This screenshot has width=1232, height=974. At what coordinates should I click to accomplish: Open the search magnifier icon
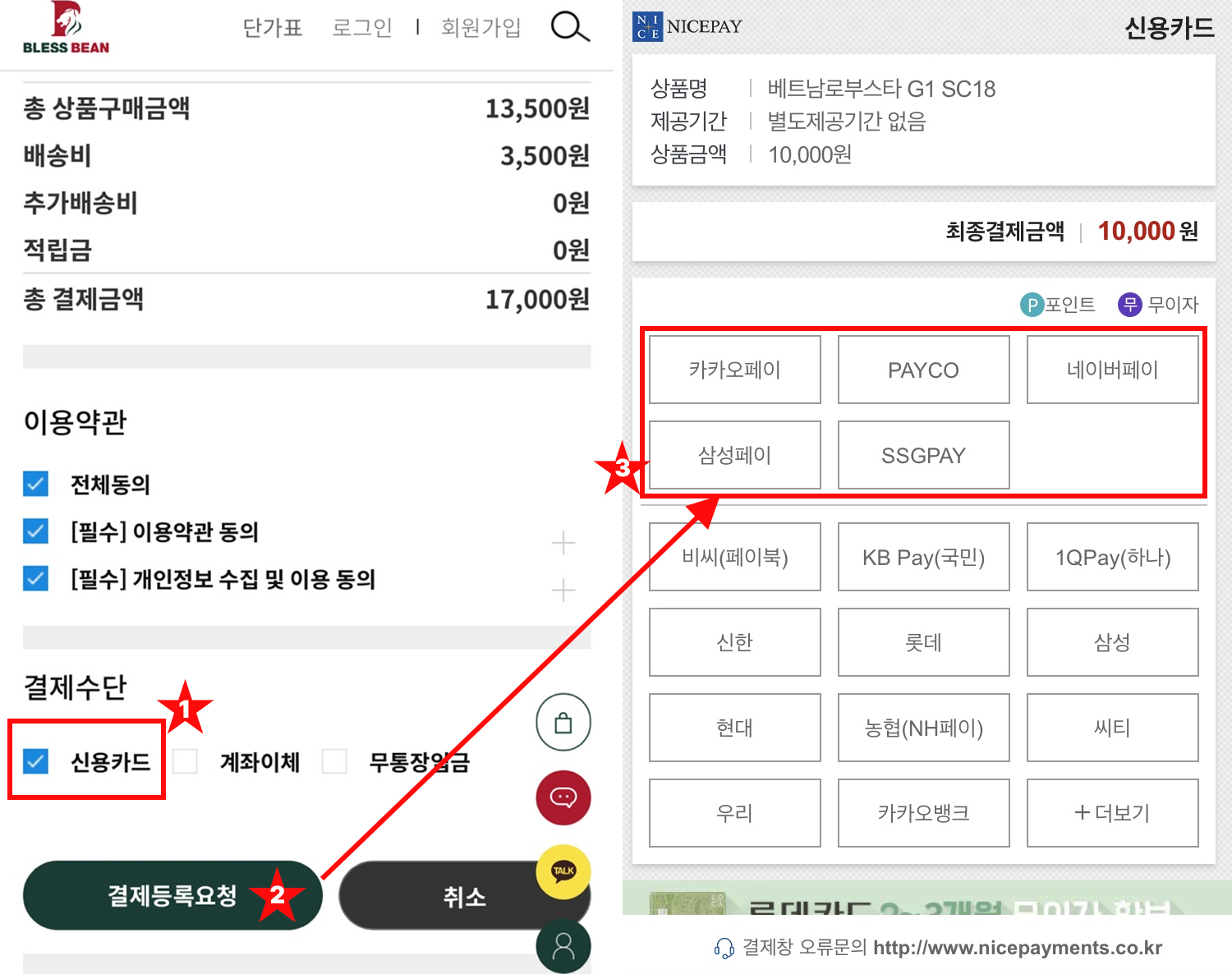click(570, 26)
